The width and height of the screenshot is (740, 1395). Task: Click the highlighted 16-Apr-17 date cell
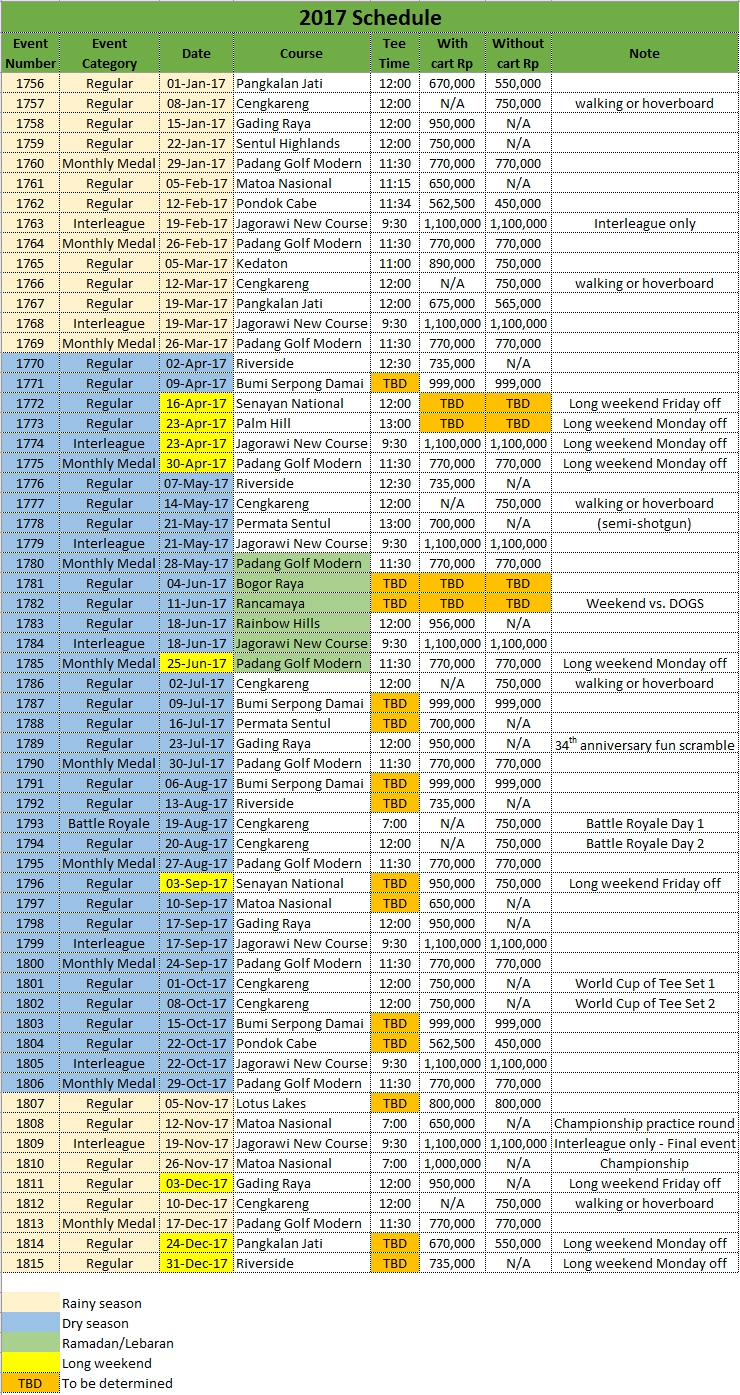(196, 403)
